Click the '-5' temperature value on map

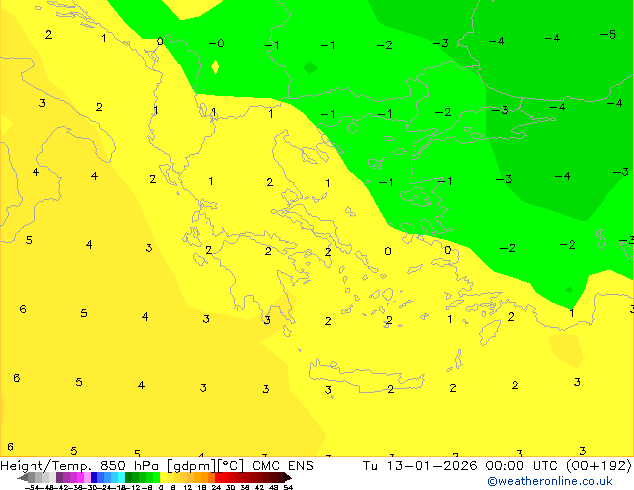(608, 35)
